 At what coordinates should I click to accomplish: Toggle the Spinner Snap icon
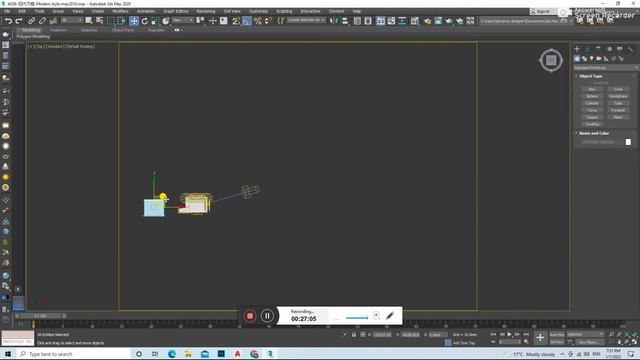click(268, 21)
